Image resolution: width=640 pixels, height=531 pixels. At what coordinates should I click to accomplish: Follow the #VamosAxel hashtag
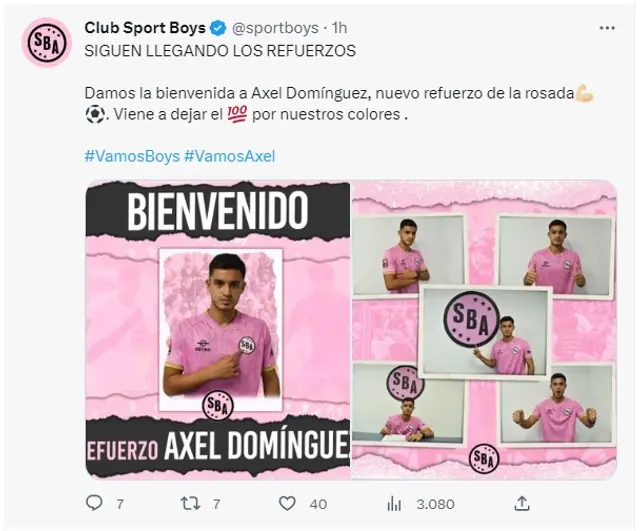pyautogui.click(x=230, y=156)
